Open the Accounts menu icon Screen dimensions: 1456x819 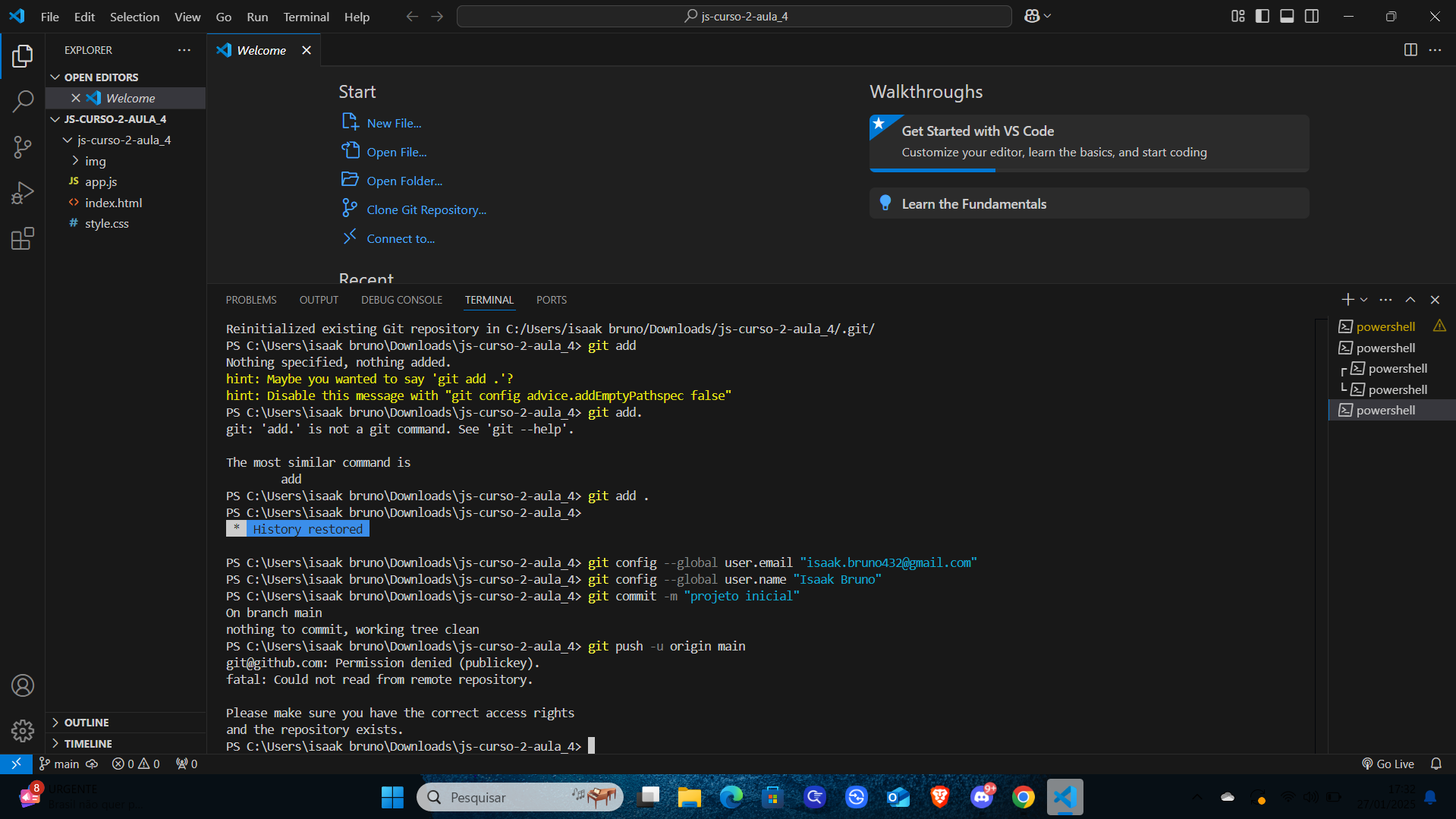point(23,685)
